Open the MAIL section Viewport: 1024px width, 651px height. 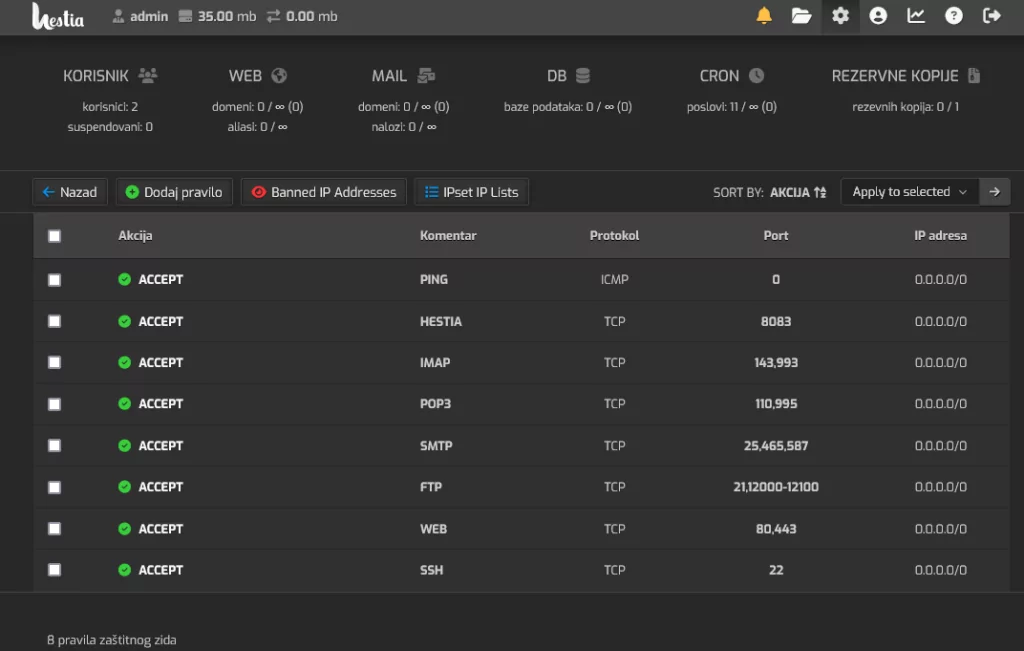[404, 76]
